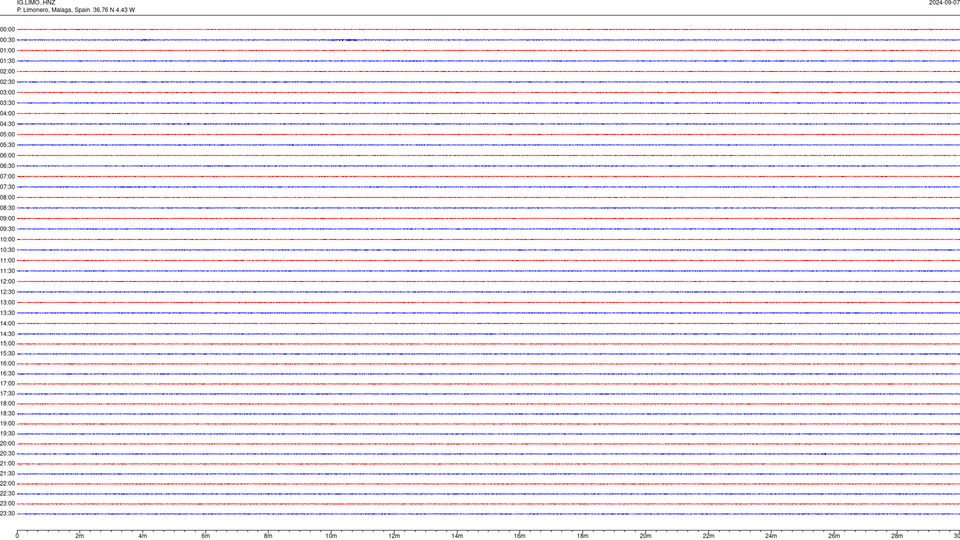Select the 01:30 time label
This screenshot has height=540, width=960.
7,61
